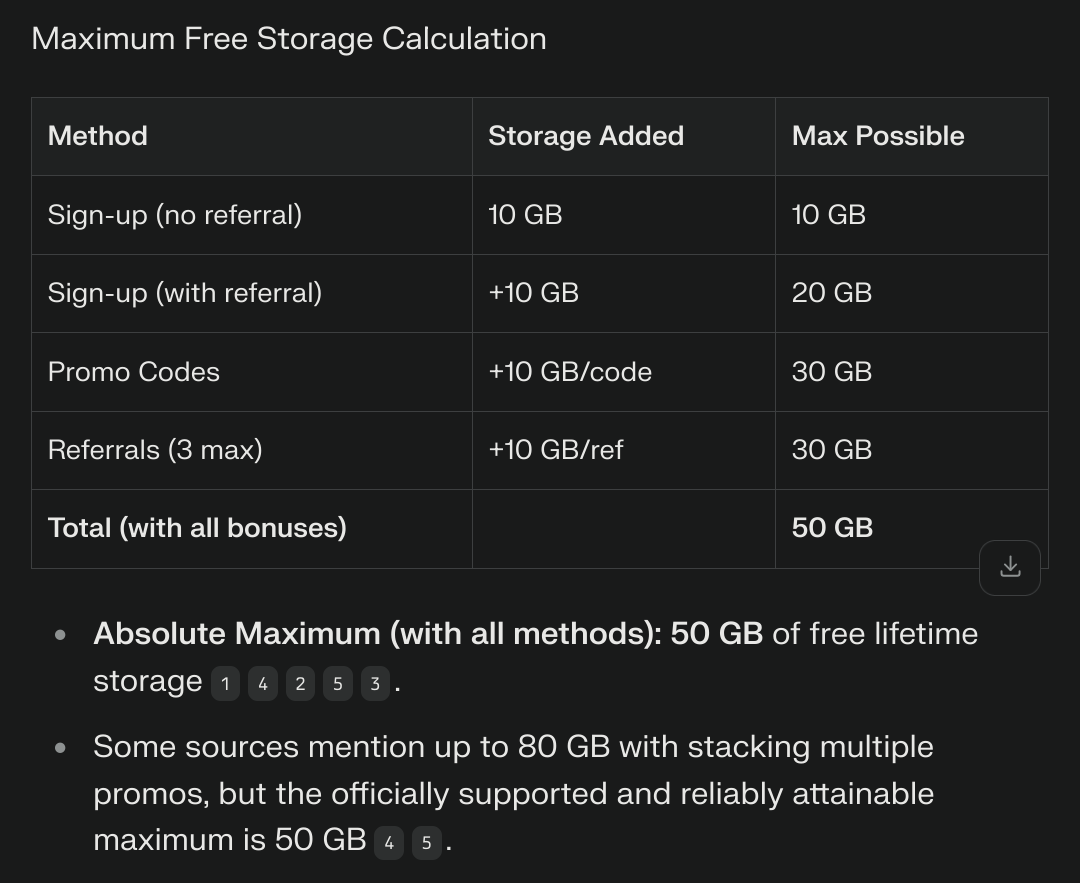
Task: Open citation 3 in the first bullet
Action: pyautogui.click(x=375, y=684)
